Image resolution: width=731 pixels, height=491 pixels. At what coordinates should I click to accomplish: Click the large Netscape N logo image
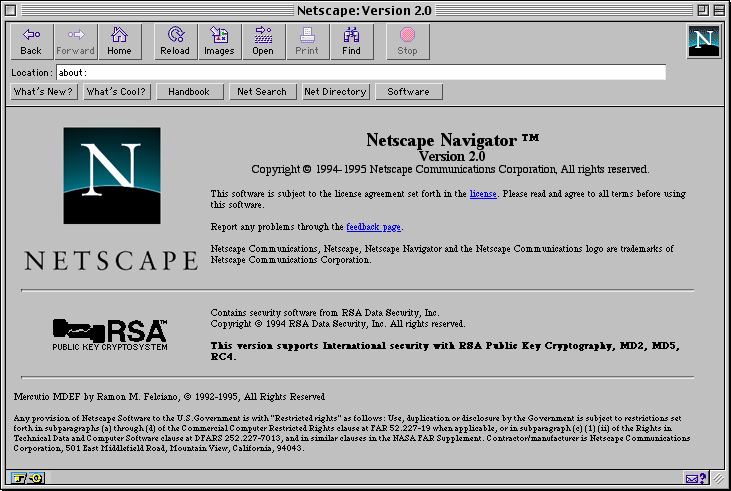(112, 176)
